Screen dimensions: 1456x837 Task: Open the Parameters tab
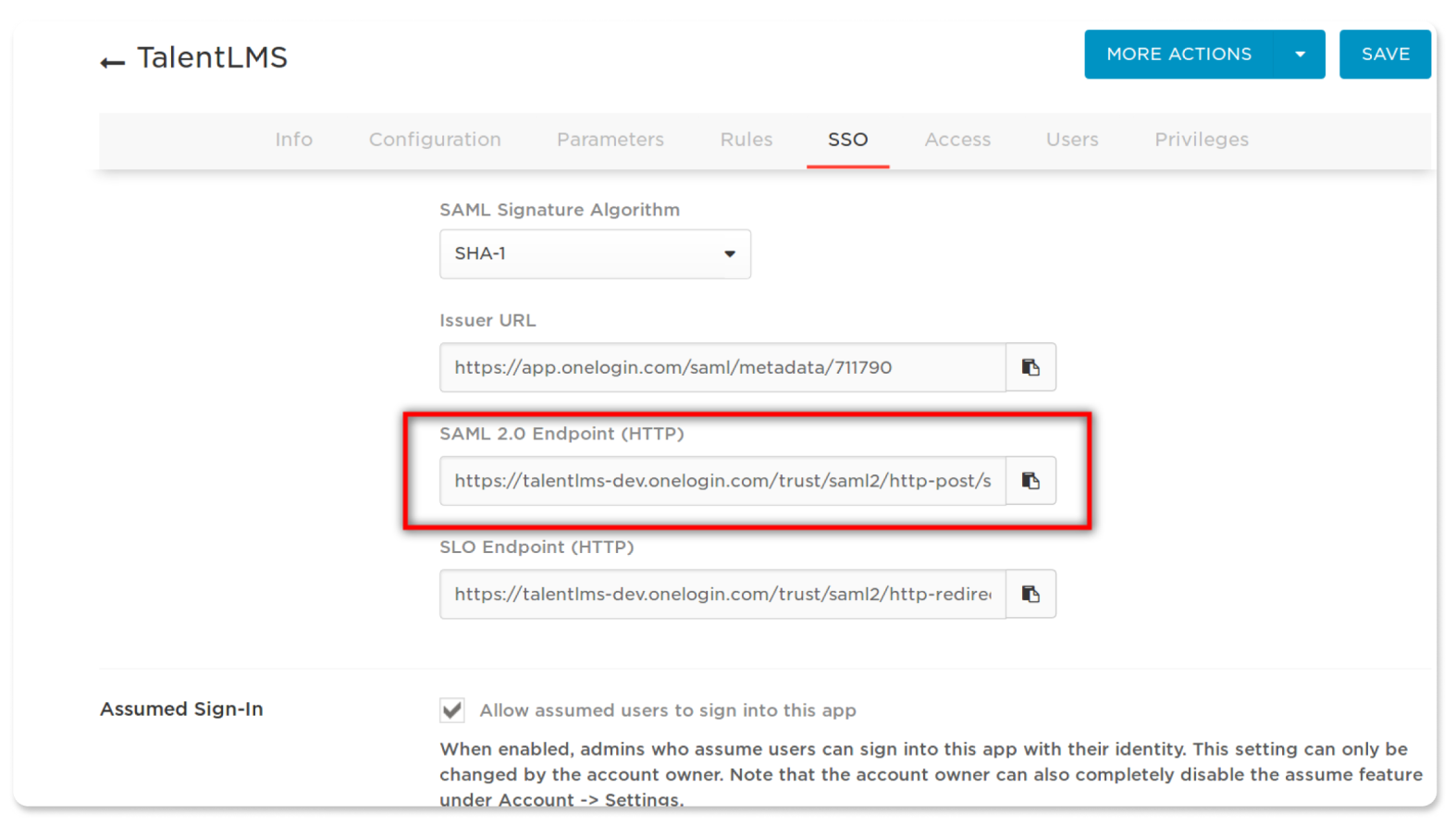[610, 140]
